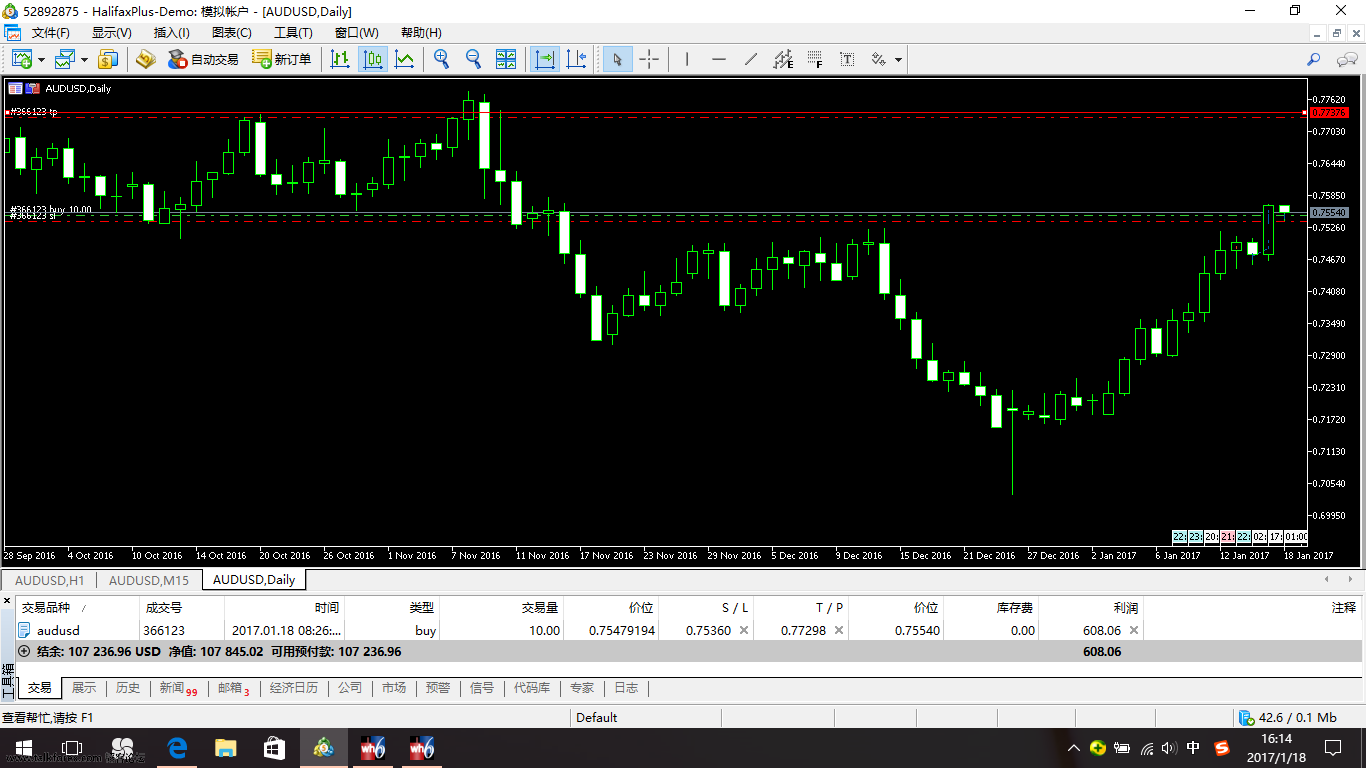Screen dimensions: 1366x768
Task: Click the chat bubble icon top right
Action: point(1346,59)
